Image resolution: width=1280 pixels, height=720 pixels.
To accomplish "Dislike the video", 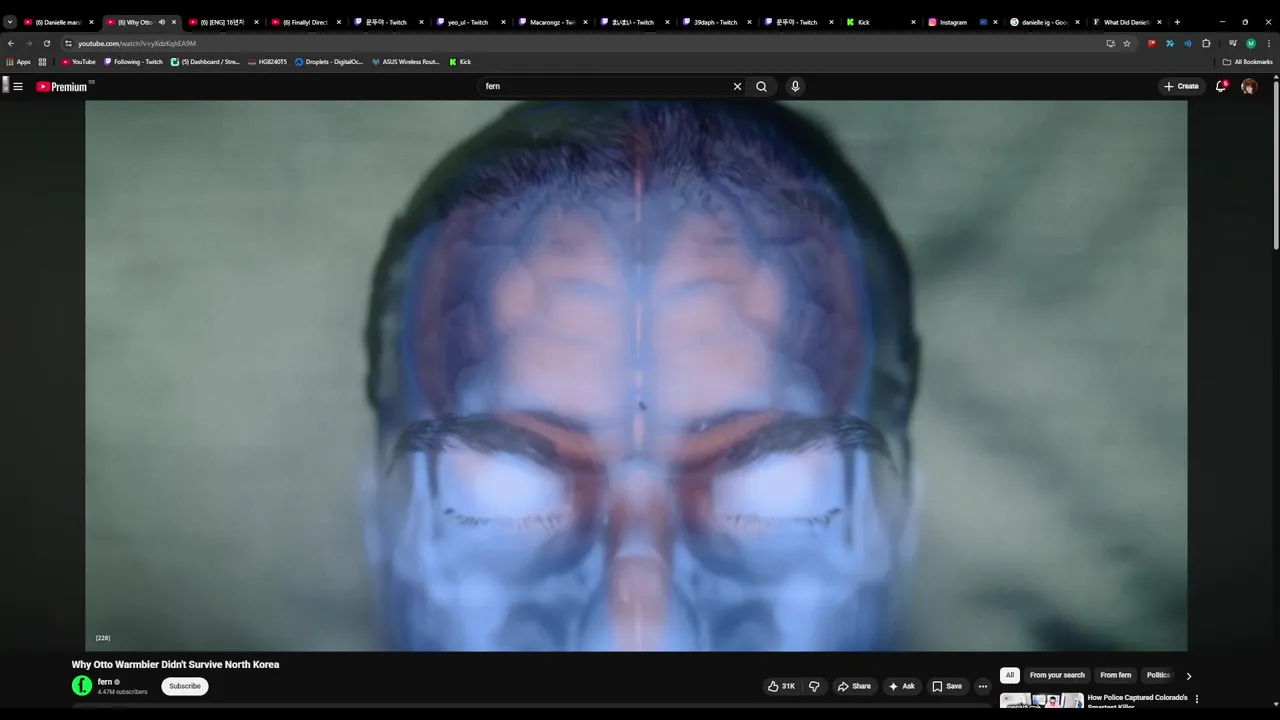I will (x=814, y=686).
